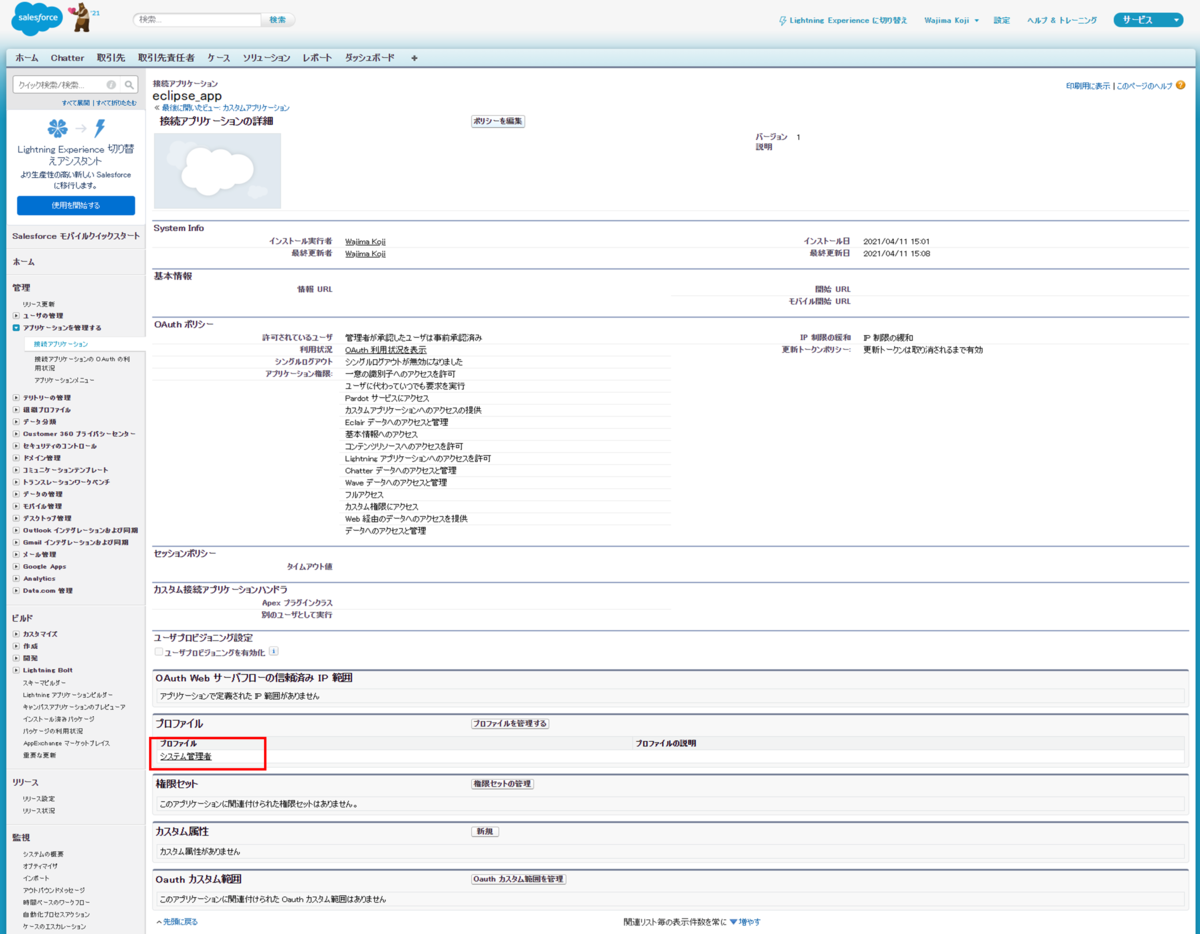The width and height of the screenshot is (1200, 934).
Task: Expand データの管理 node
Action: (15, 494)
